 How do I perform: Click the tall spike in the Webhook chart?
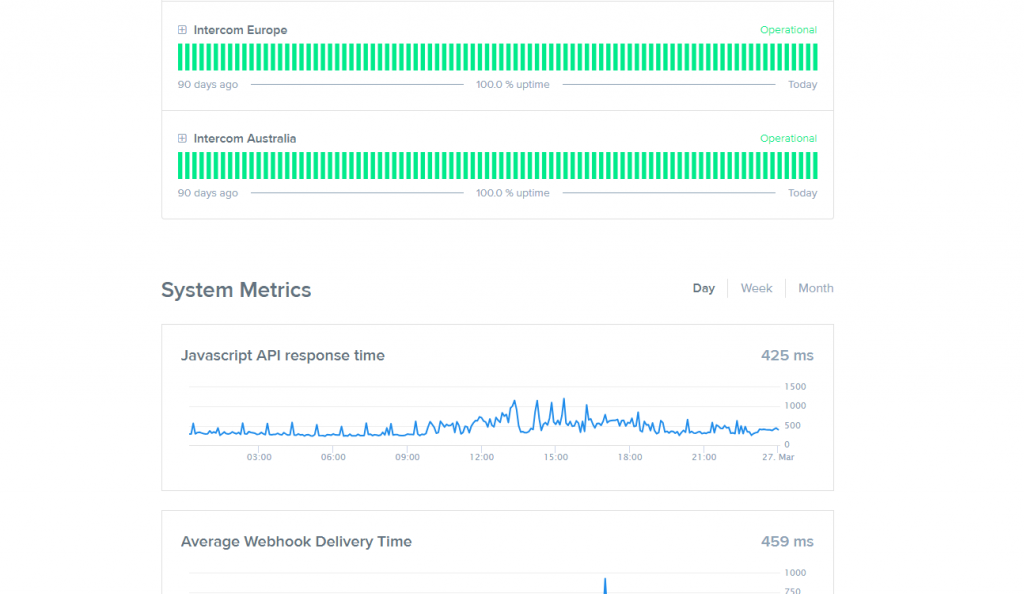[x=605, y=584]
